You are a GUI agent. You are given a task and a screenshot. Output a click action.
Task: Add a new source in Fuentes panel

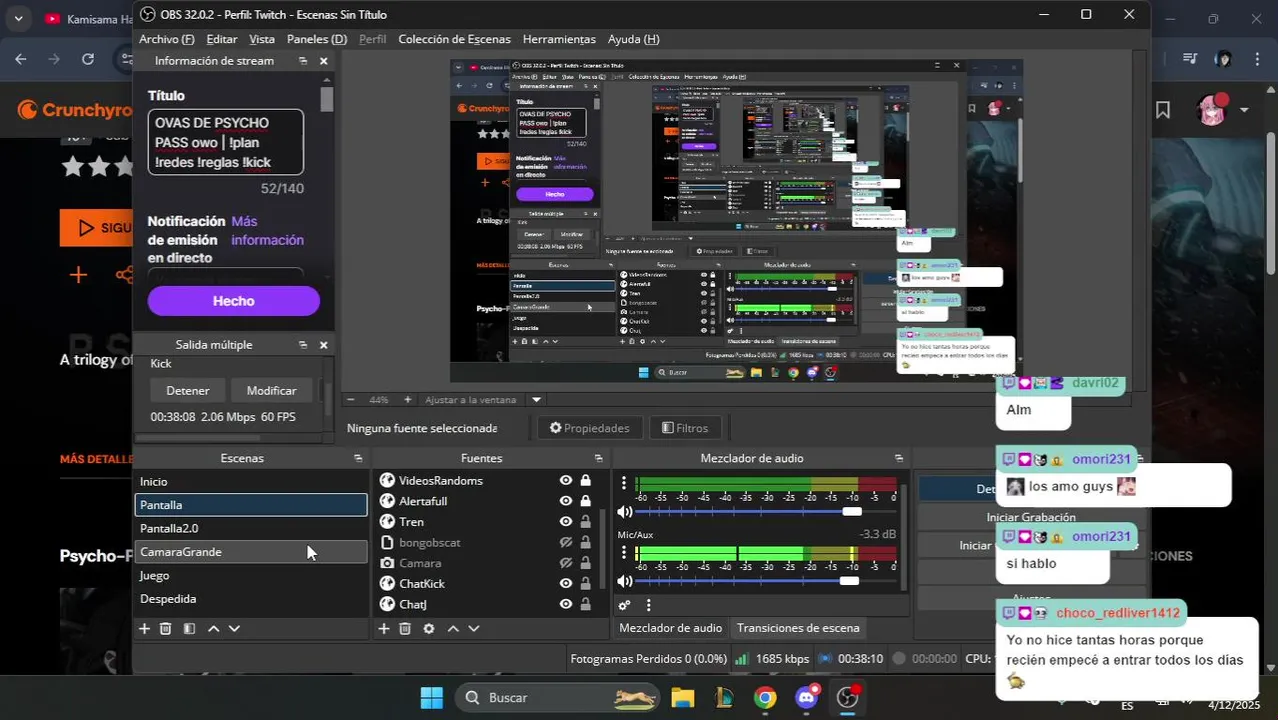[383, 629]
